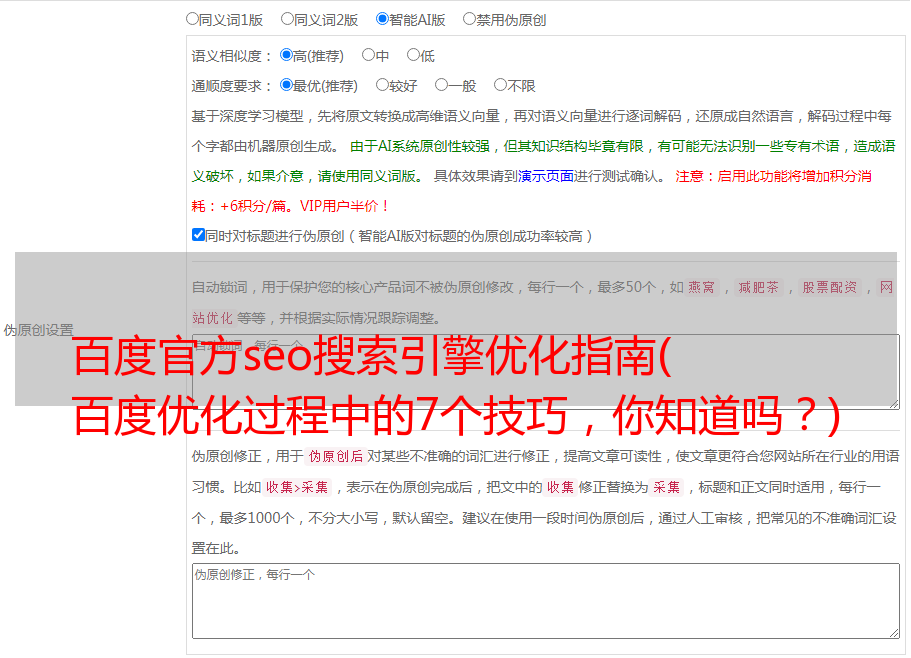Select the 同义词1版 radio option
Screen dimensions: 911x658
click(192, 19)
